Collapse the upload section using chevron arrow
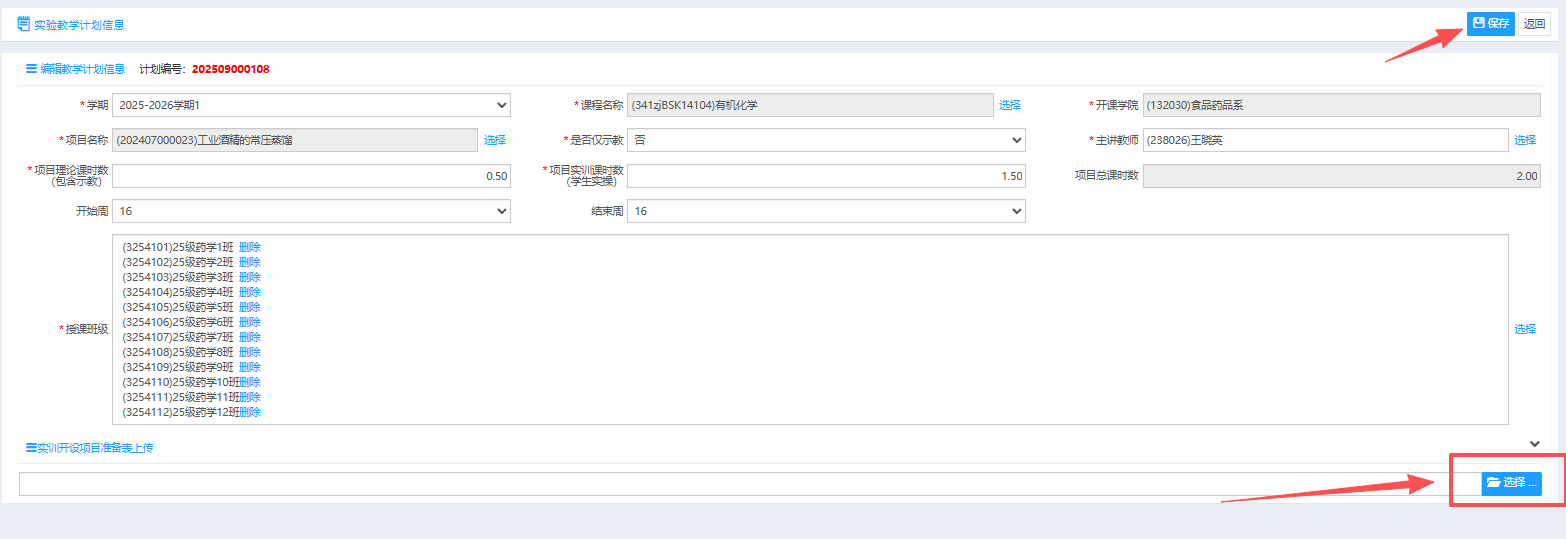The height and width of the screenshot is (539, 1566). tap(1535, 444)
